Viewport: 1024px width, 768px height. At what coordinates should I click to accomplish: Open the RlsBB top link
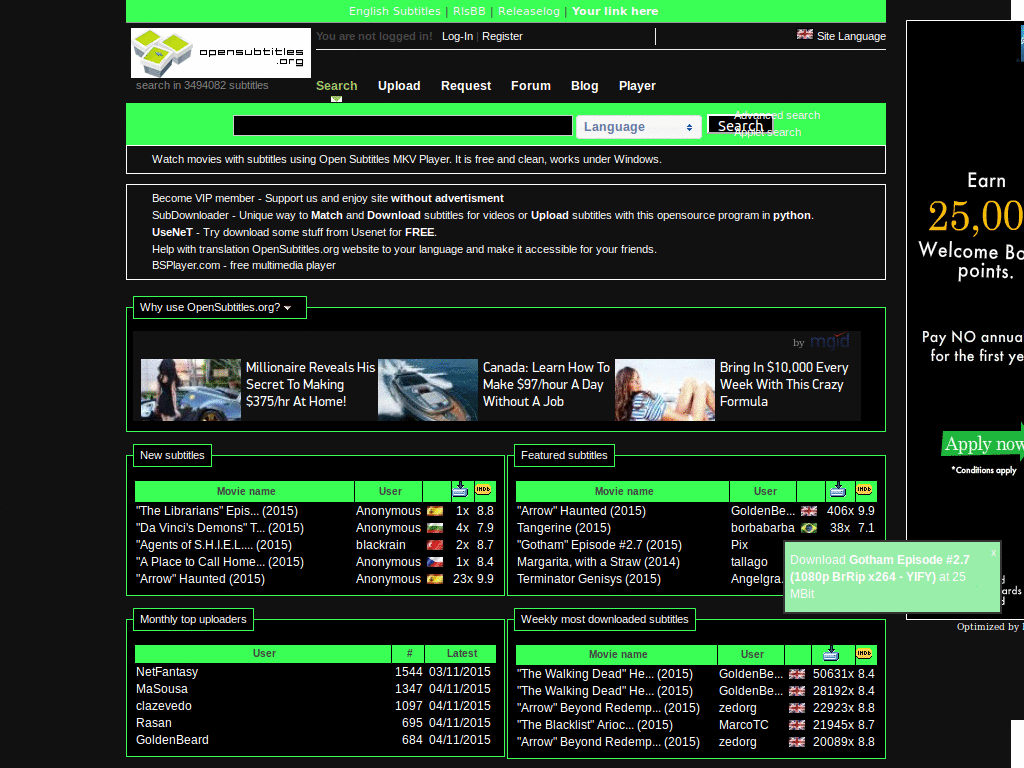pos(470,11)
